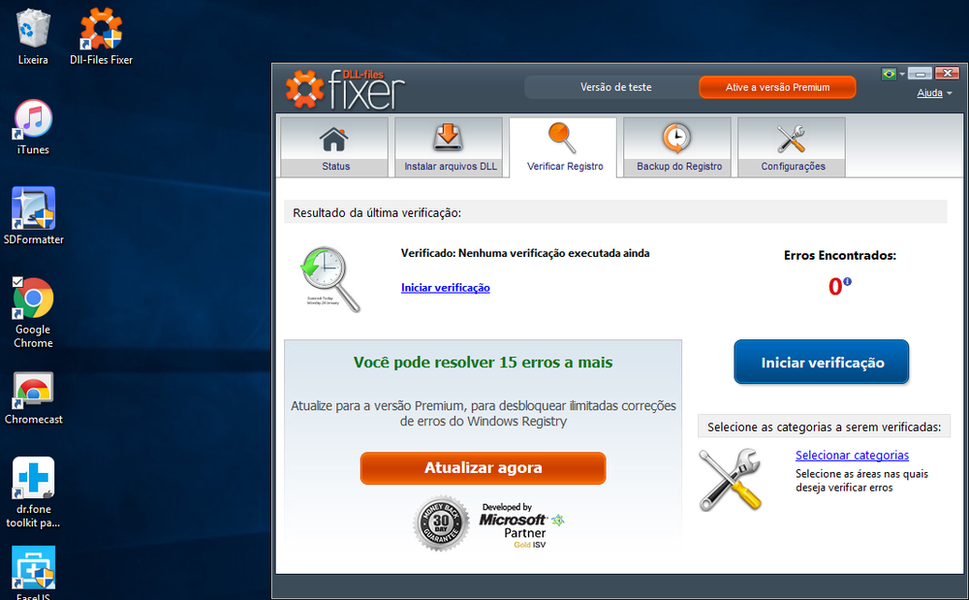Viewport: 969px width, 600px height.
Task: Open the Backup do Registro tab
Action: tap(678, 147)
